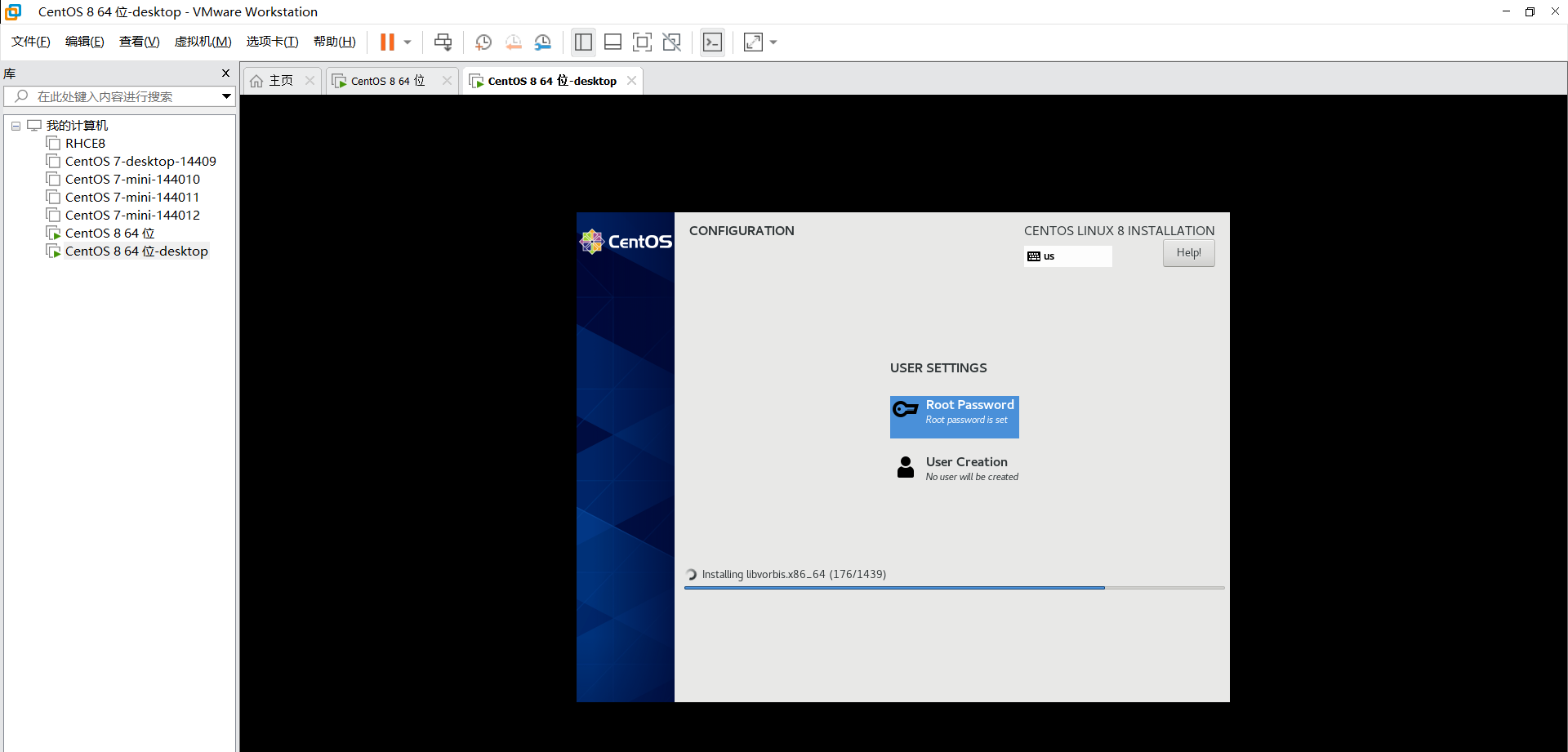Click the installation progress bar
This screenshot has height=752, width=1568.
(954, 588)
